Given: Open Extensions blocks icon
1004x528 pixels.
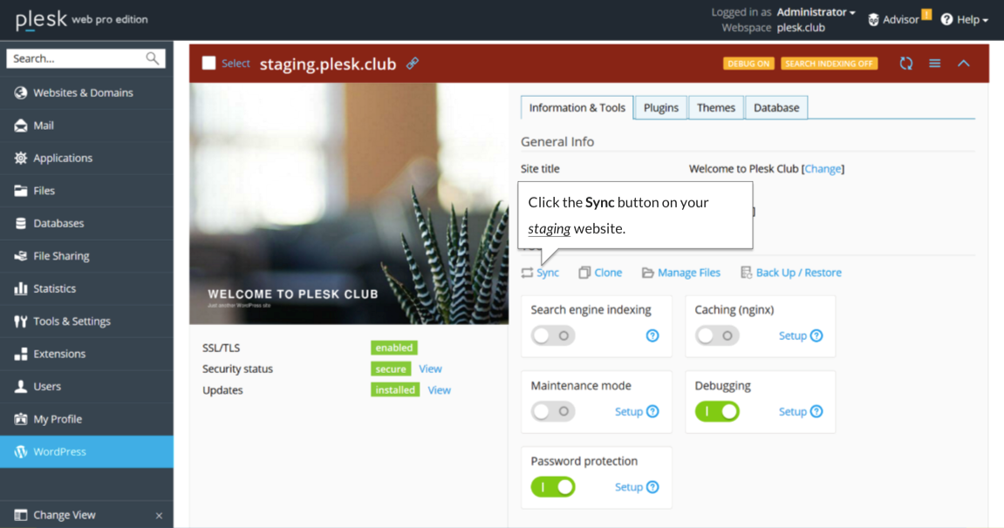Looking at the screenshot, I should (x=20, y=354).
